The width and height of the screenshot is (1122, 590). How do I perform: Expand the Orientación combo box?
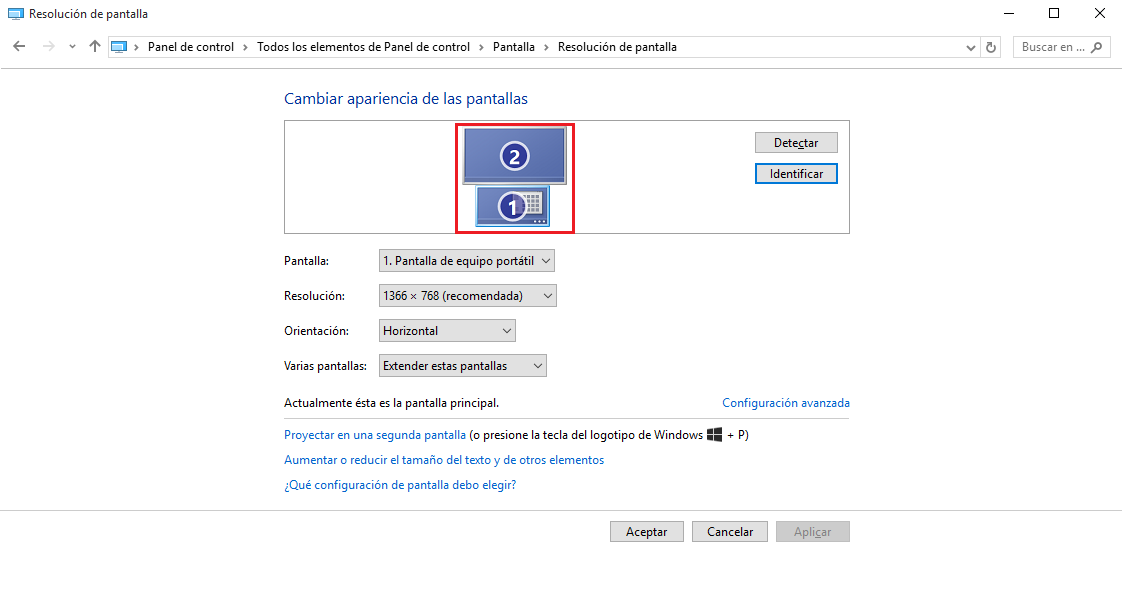(447, 331)
